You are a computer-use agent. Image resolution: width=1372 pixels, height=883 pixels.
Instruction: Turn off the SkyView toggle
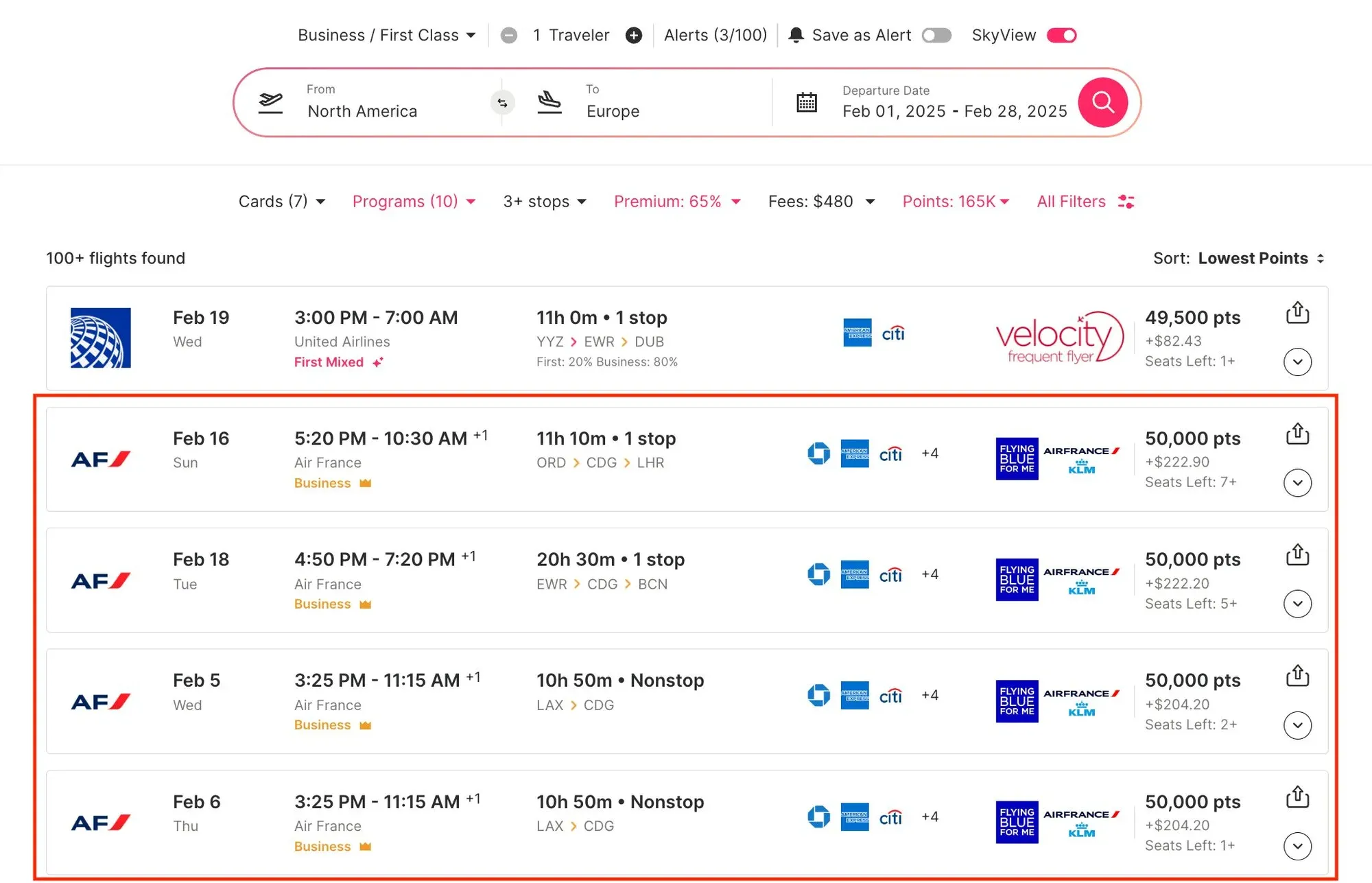1061,36
